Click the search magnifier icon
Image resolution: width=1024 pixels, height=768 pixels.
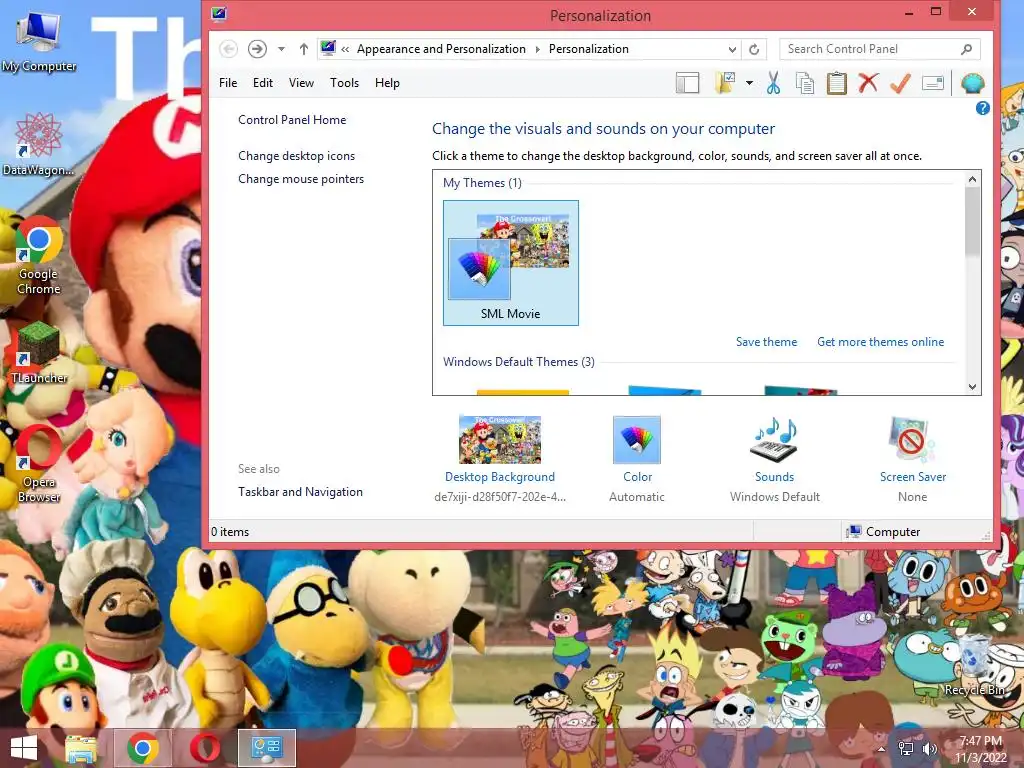(967, 49)
